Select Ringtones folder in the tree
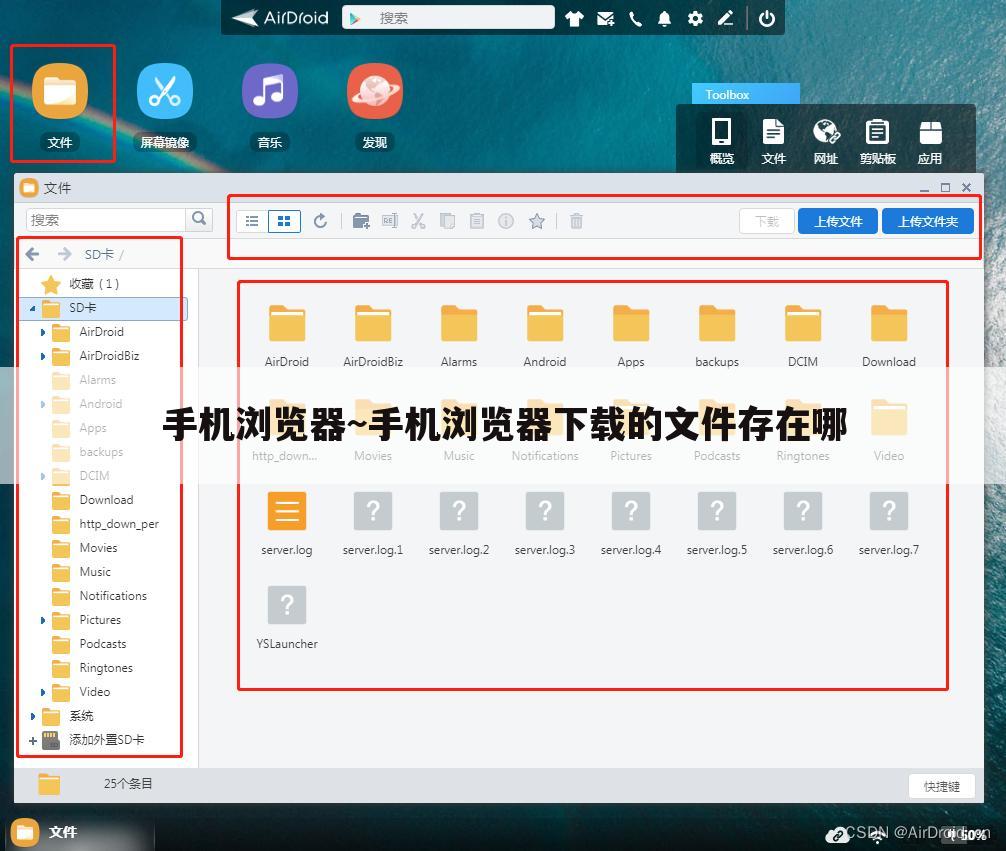Viewport: 1006px width, 851px height. click(x=106, y=668)
